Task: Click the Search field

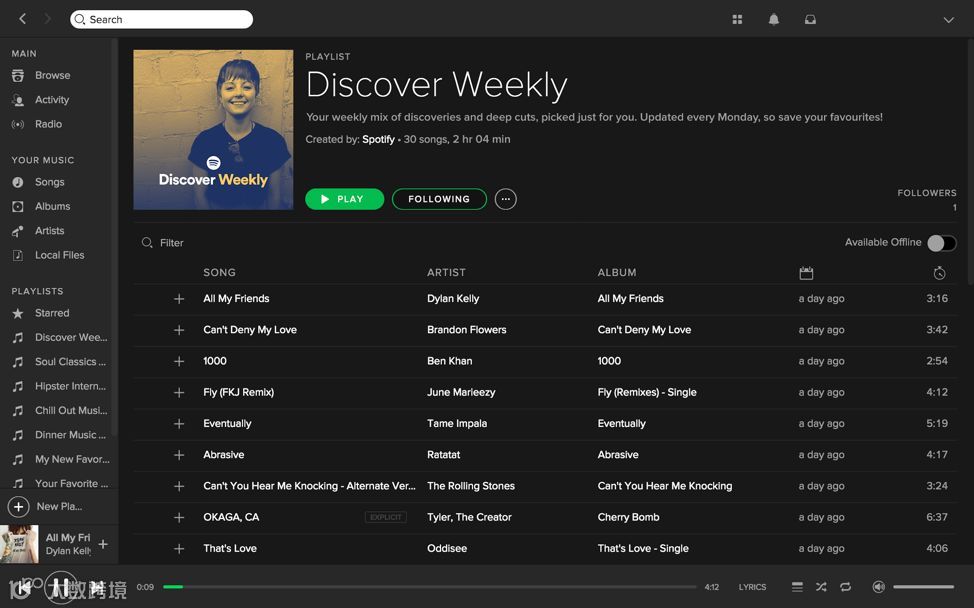Action: click(162, 19)
